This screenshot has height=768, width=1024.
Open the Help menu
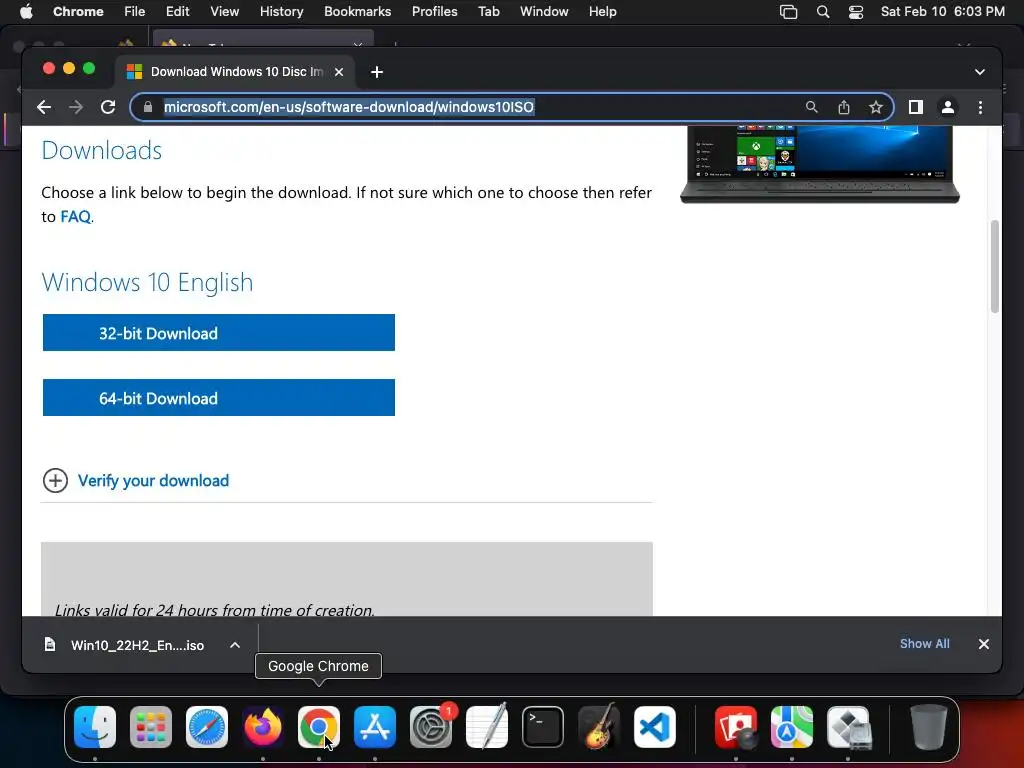602,12
